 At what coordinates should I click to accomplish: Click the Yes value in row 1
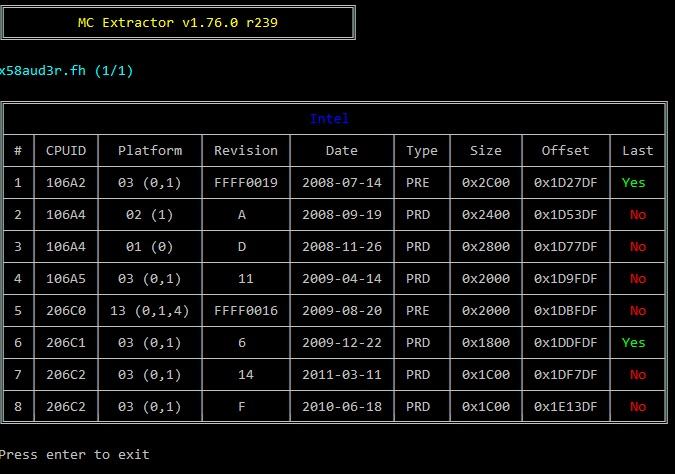[x=633, y=183]
